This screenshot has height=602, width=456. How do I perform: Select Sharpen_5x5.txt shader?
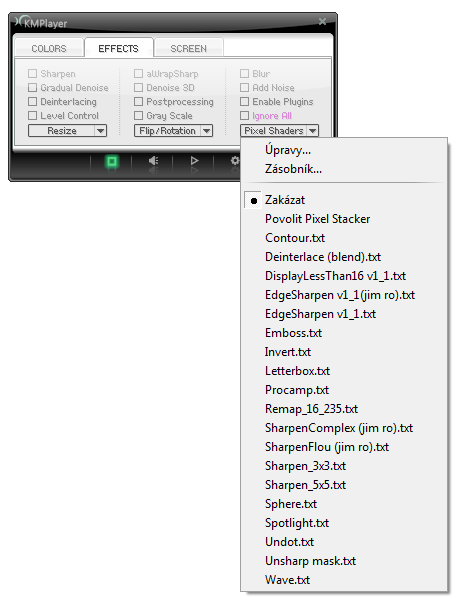(344, 485)
